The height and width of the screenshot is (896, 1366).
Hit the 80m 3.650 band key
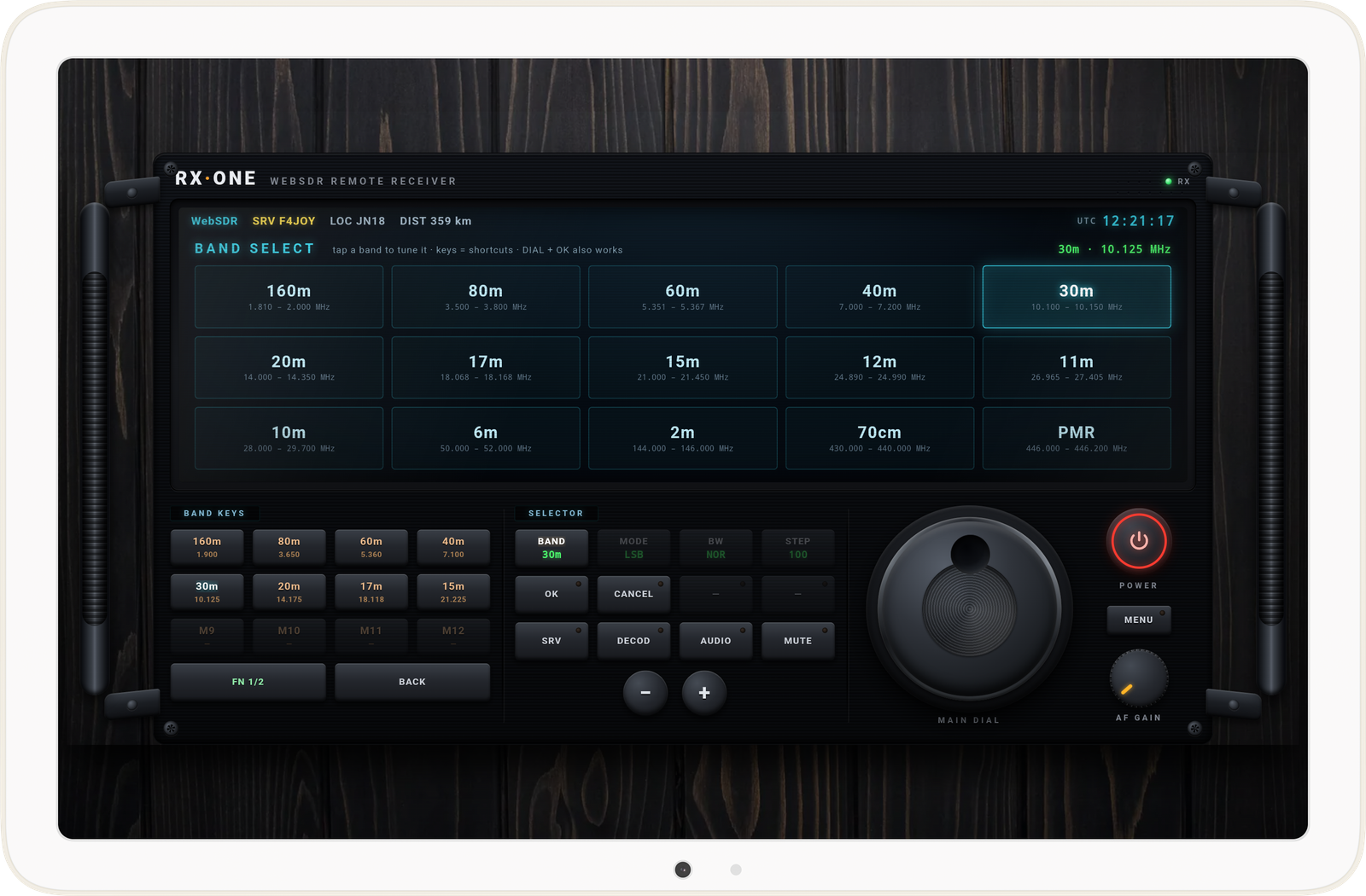pos(289,547)
